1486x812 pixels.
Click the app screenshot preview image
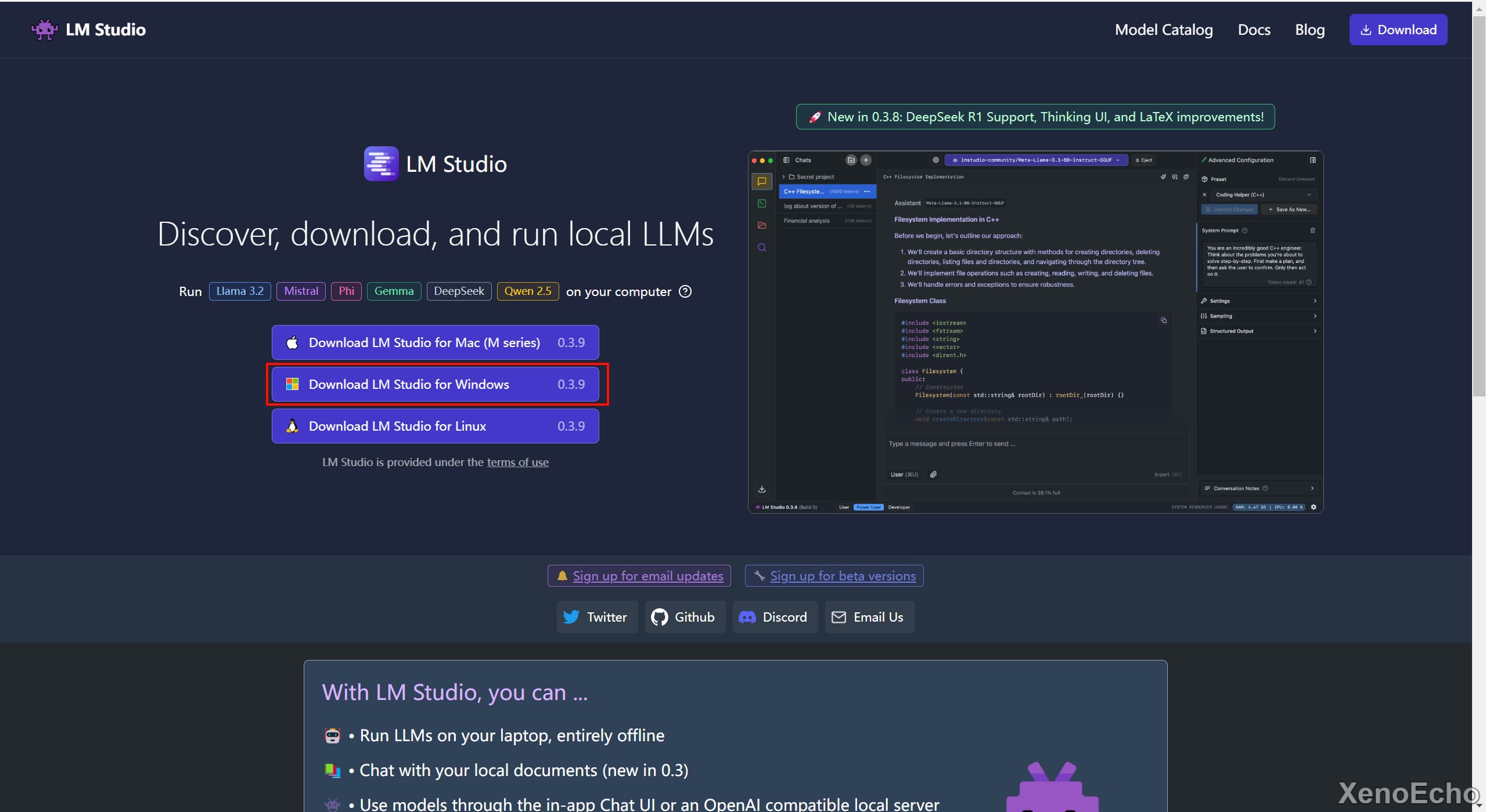[1035, 331]
